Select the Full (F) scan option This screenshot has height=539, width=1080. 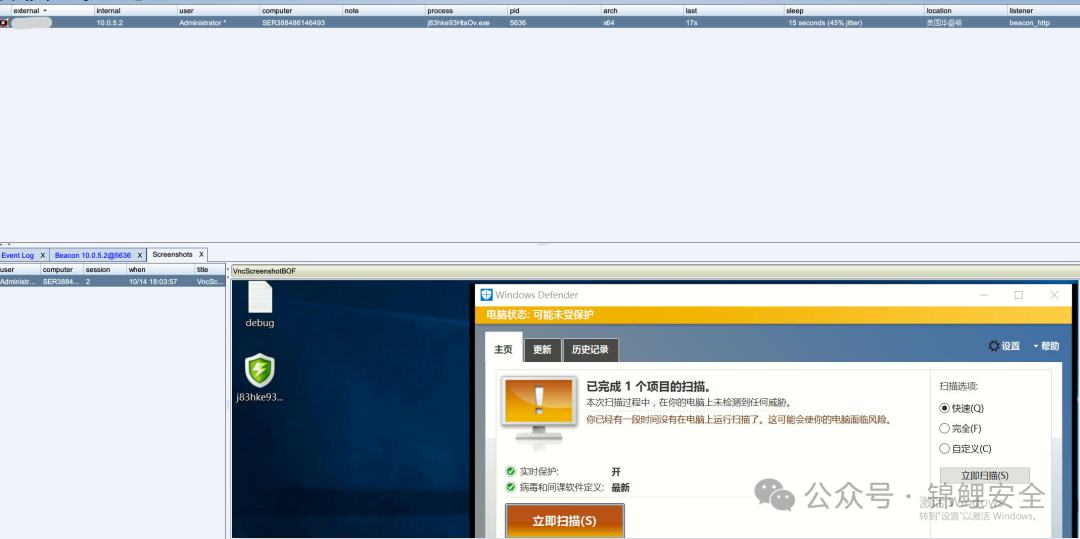[944, 428]
